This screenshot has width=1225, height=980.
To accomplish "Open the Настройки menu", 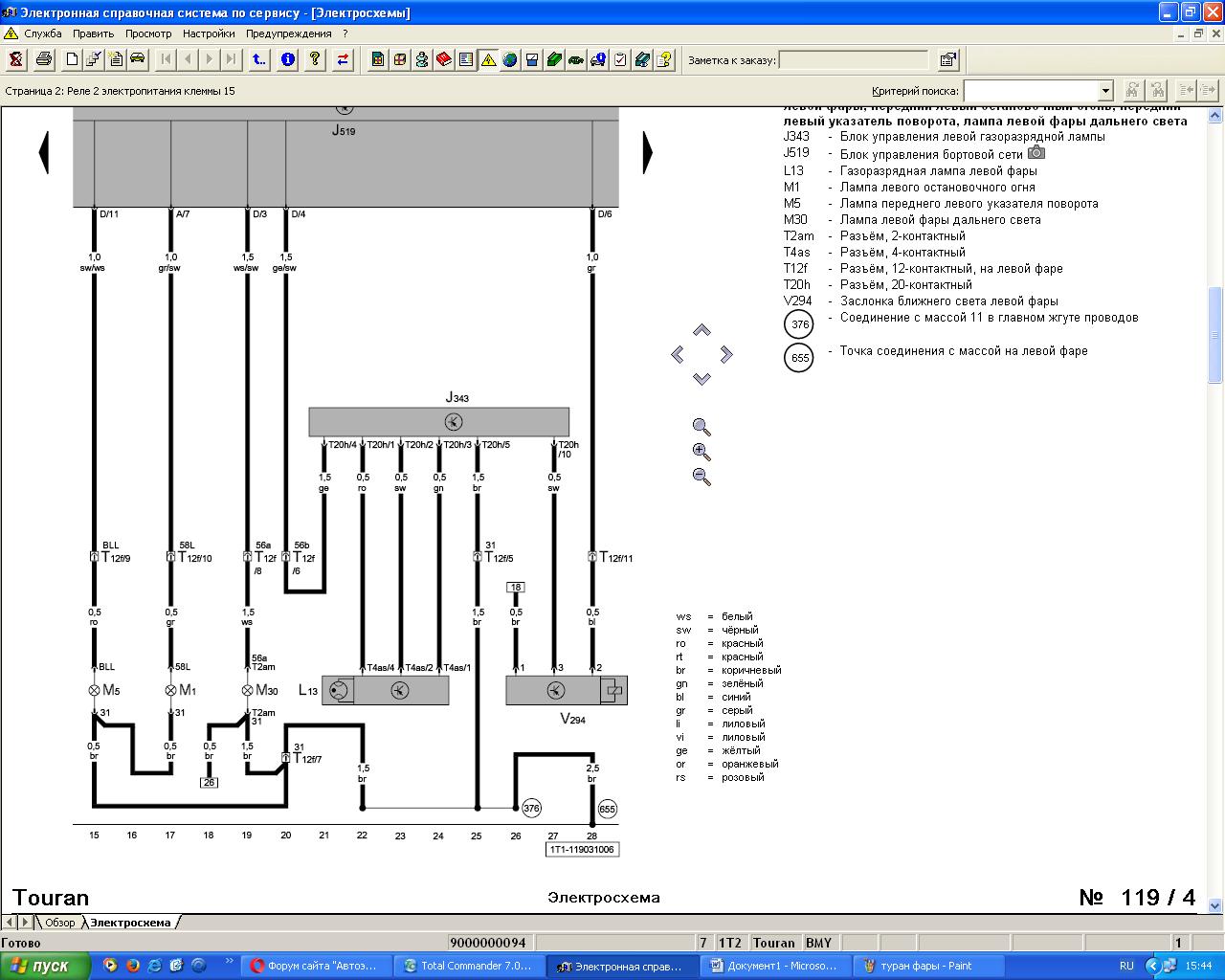I will click(x=209, y=33).
